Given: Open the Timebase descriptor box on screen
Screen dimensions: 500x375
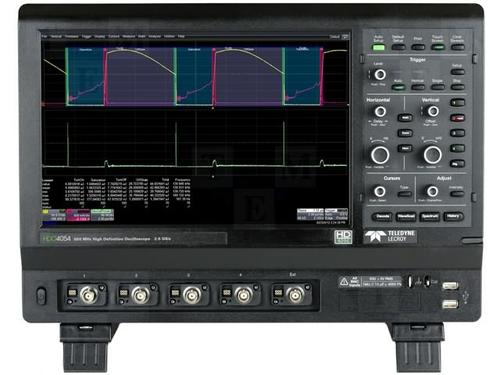Looking at the screenshot, I should click(310, 214).
